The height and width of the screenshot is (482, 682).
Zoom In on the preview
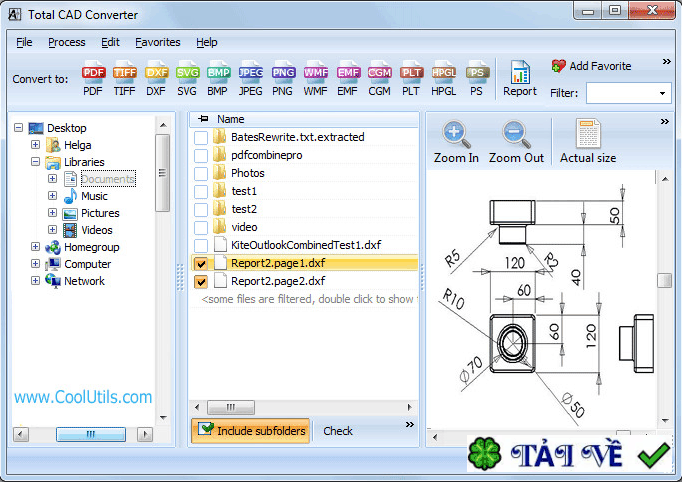[x=456, y=142]
